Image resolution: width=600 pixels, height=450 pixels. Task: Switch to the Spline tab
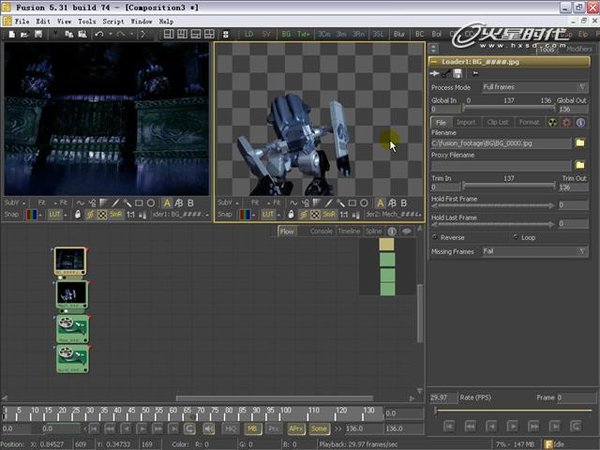tap(373, 232)
